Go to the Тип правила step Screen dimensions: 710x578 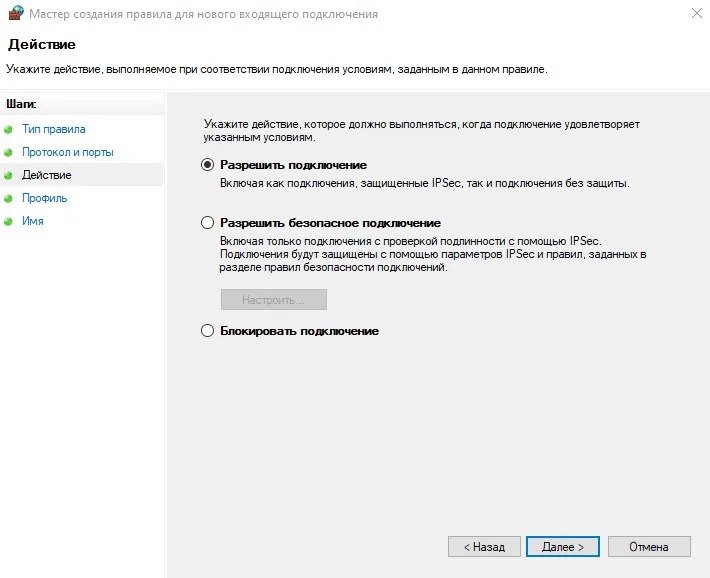[53, 129]
